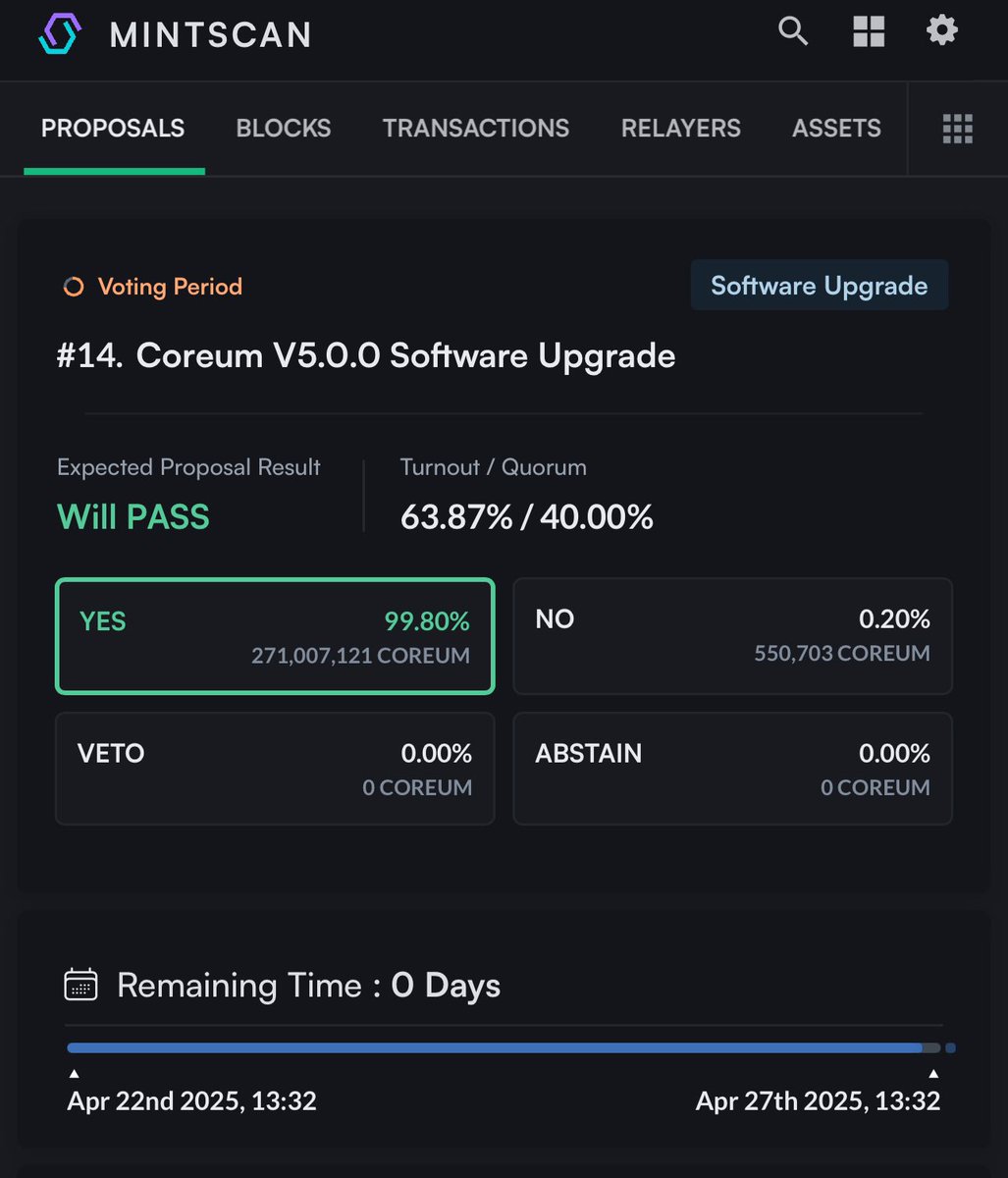Open the more-menu dots grid icon

click(x=957, y=129)
